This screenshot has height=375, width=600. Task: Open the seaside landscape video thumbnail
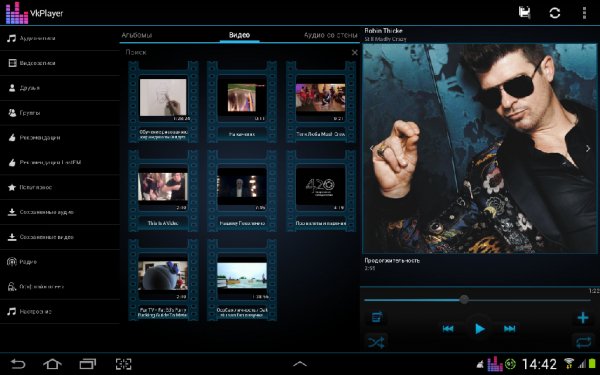[x=242, y=276]
